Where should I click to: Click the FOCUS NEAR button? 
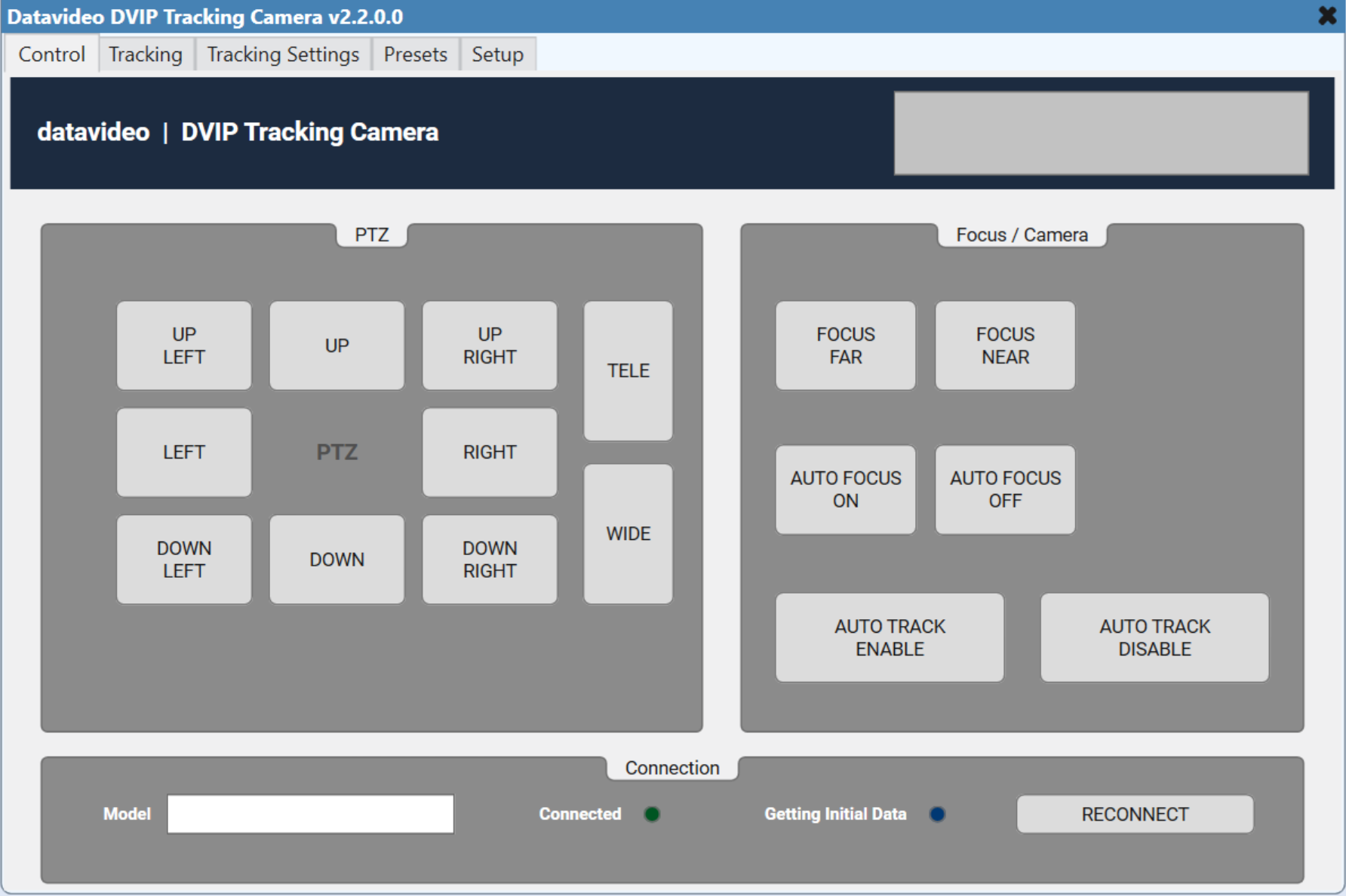click(x=1005, y=345)
